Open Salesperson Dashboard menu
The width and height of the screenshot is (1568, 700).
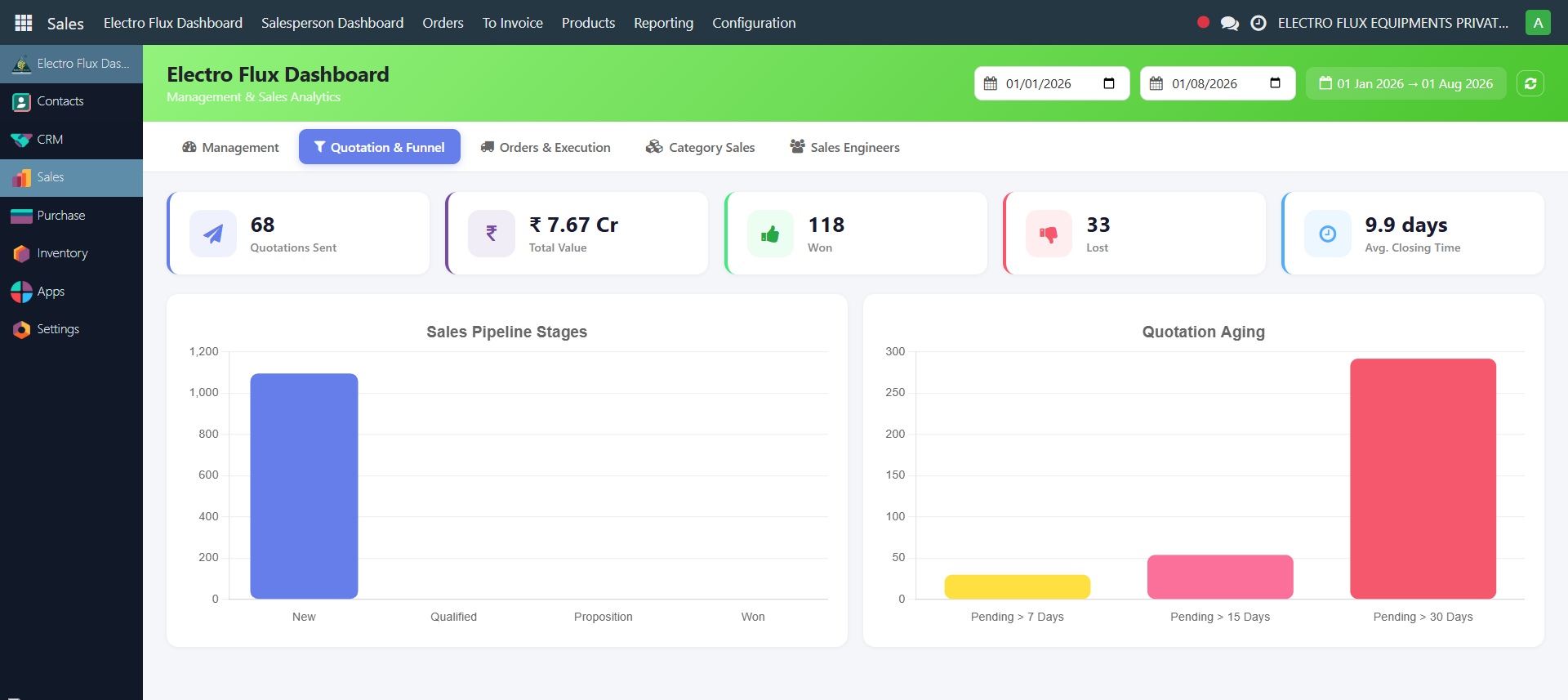[x=332, y=23]
